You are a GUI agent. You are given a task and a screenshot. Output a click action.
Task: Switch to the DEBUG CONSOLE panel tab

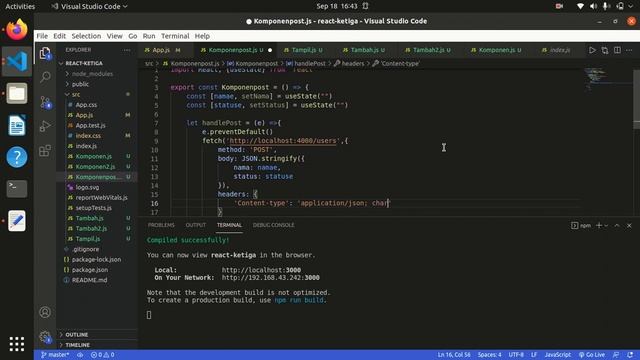coord(273,225)
